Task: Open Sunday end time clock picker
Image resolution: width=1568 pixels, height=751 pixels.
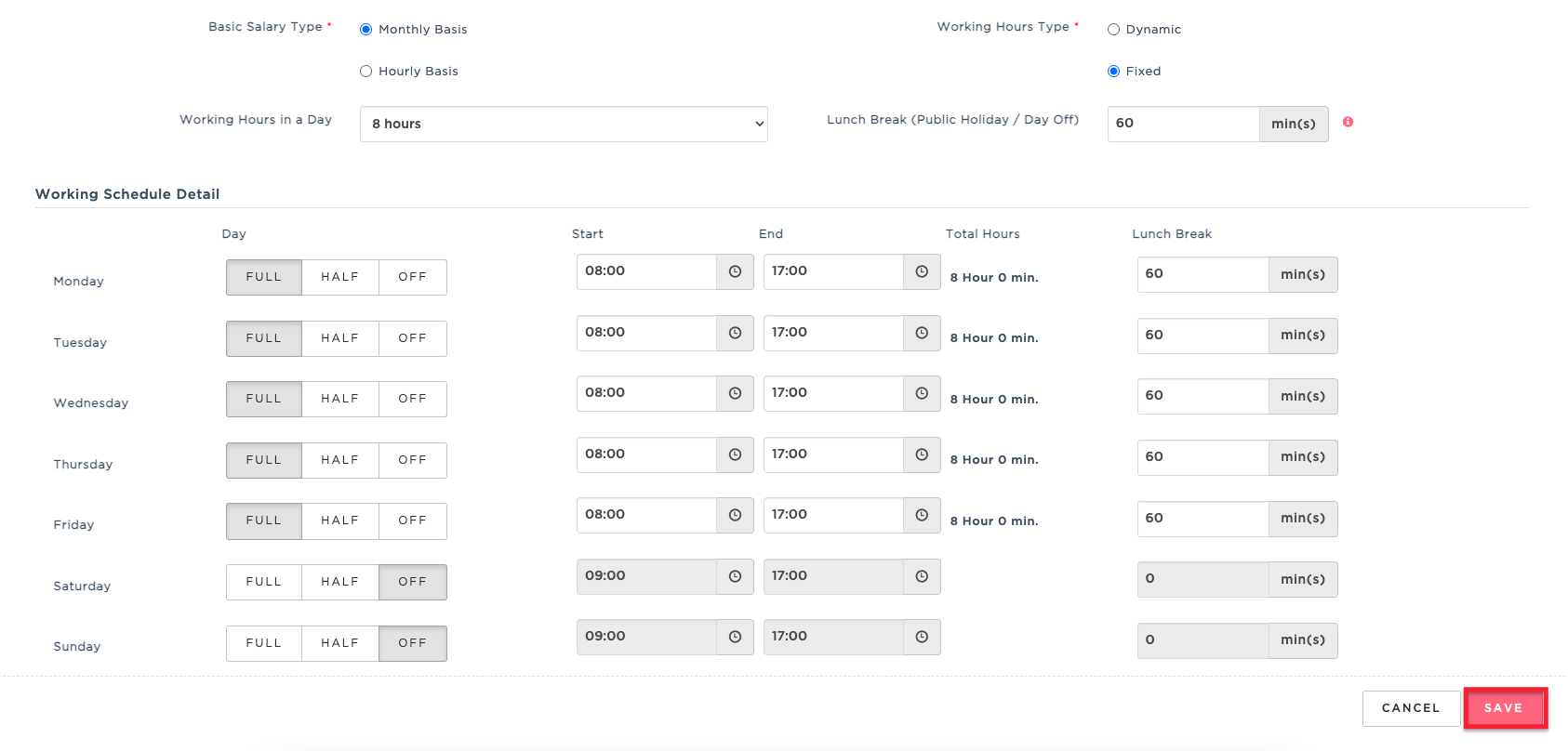Action: [x=922, y=637]
